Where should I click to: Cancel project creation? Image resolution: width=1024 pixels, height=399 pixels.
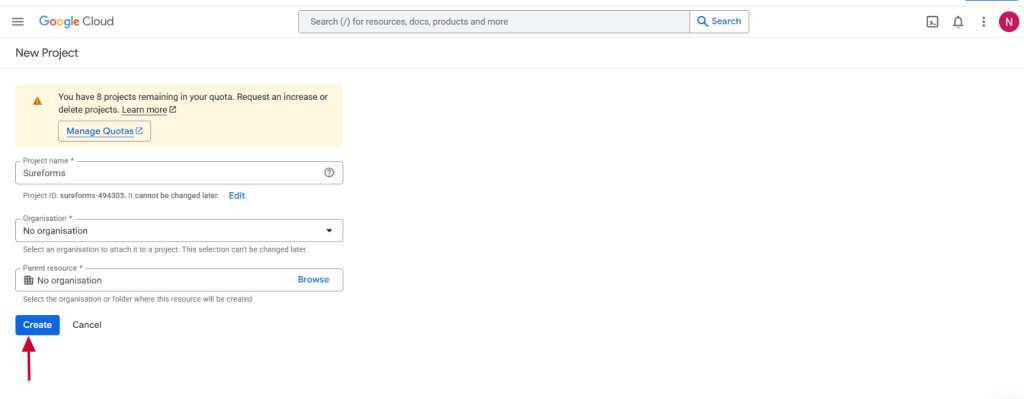(87, 325)
